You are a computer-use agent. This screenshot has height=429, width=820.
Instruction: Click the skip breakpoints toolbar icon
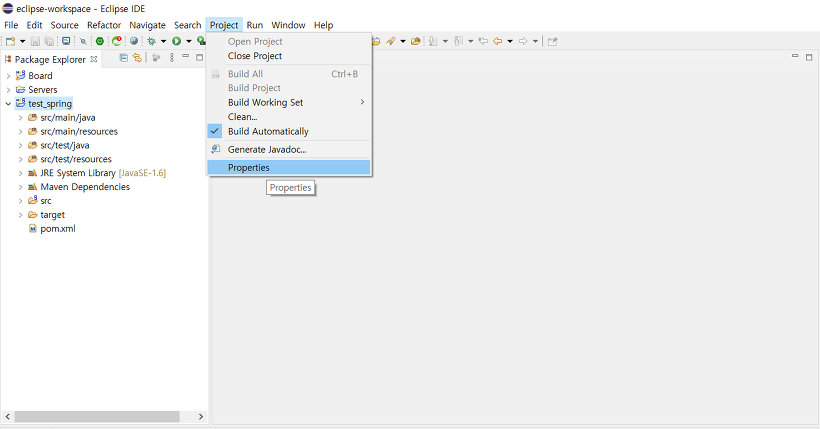point(83,41)
